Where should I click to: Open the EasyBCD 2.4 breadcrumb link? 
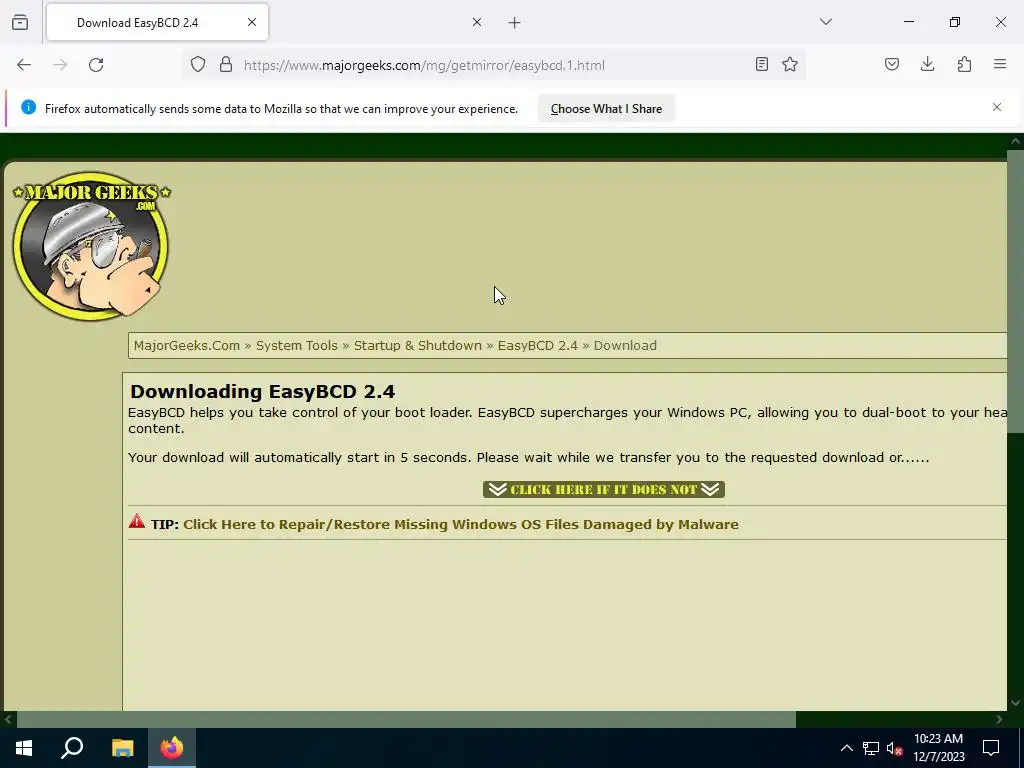(537, 345)
